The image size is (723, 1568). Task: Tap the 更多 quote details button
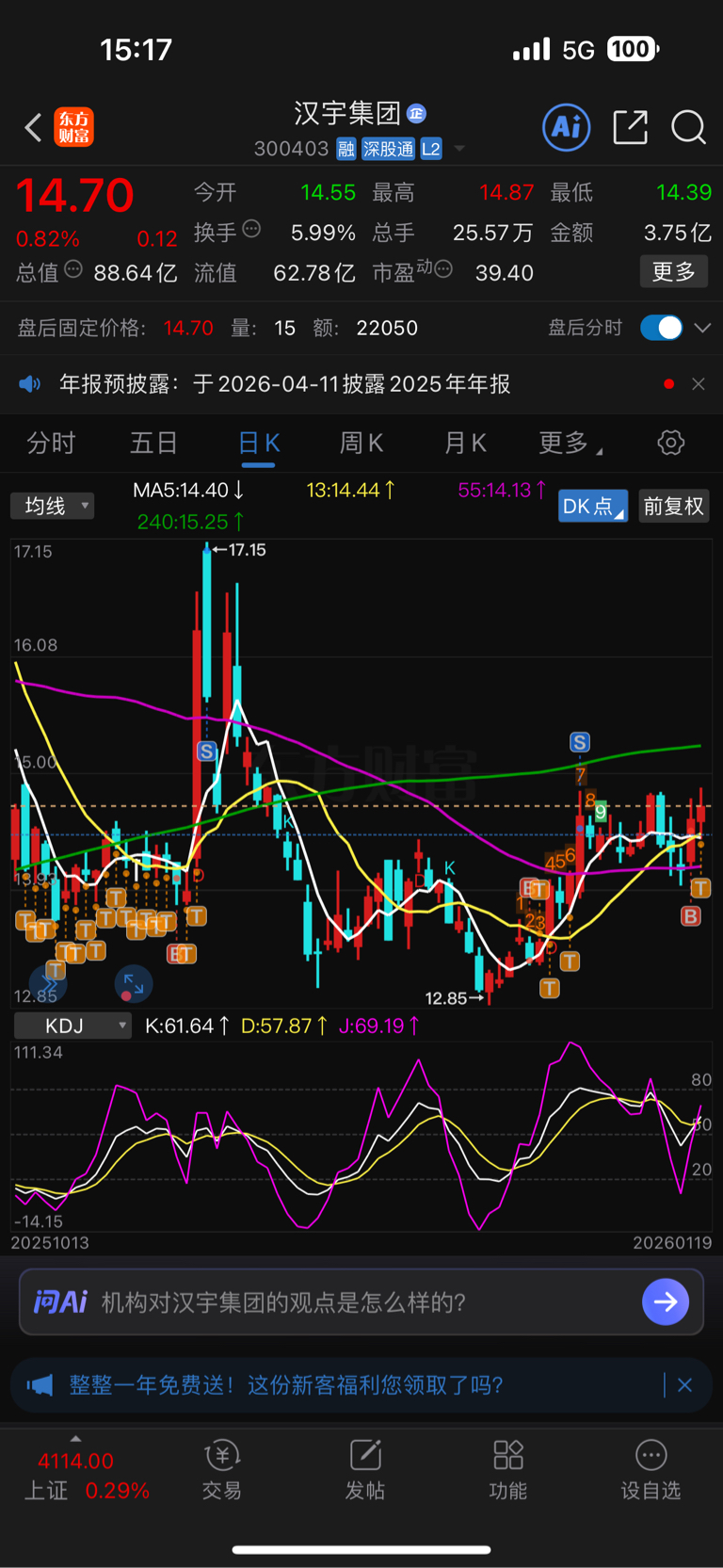674,271
